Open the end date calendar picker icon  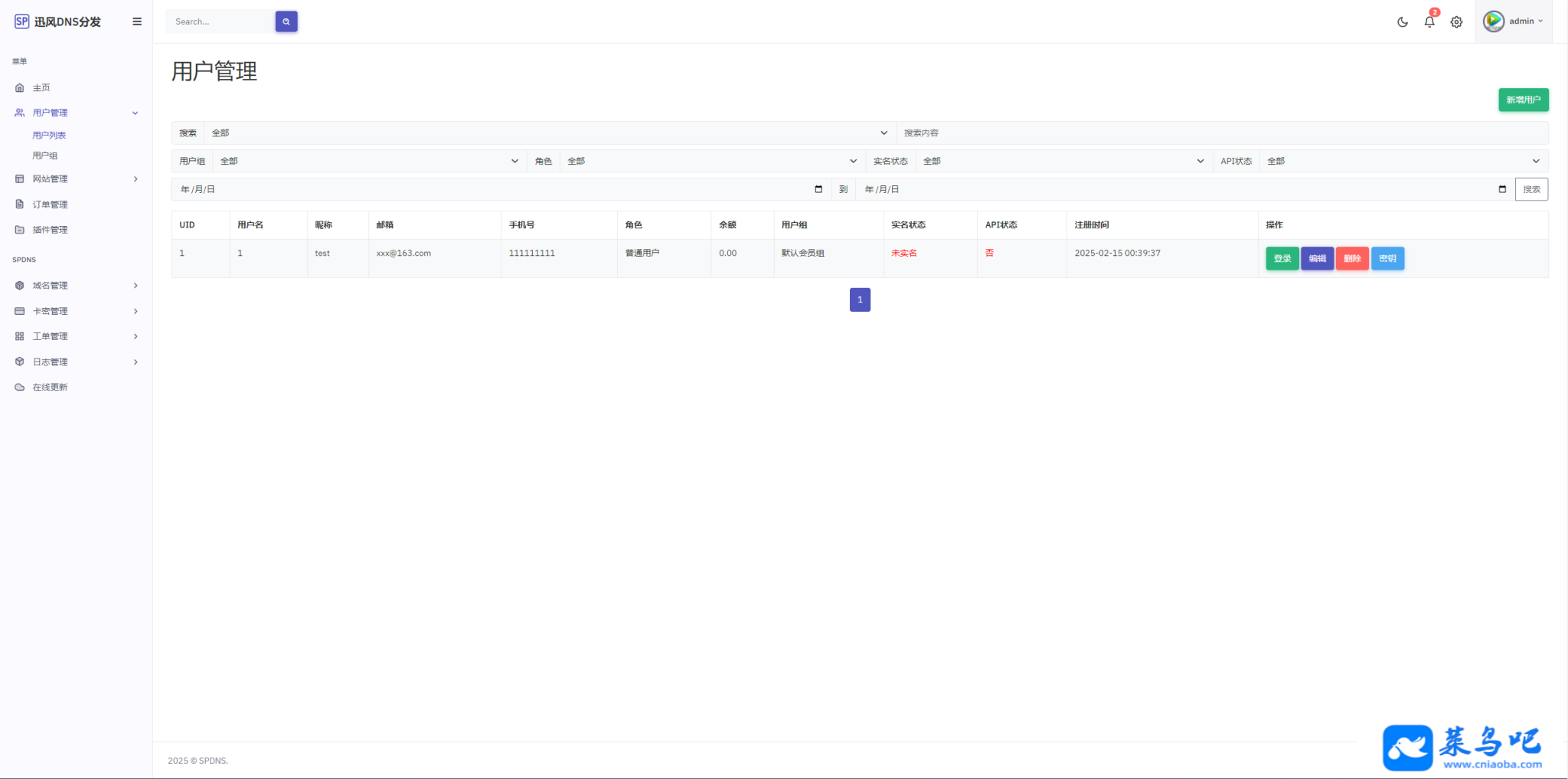1502,189
